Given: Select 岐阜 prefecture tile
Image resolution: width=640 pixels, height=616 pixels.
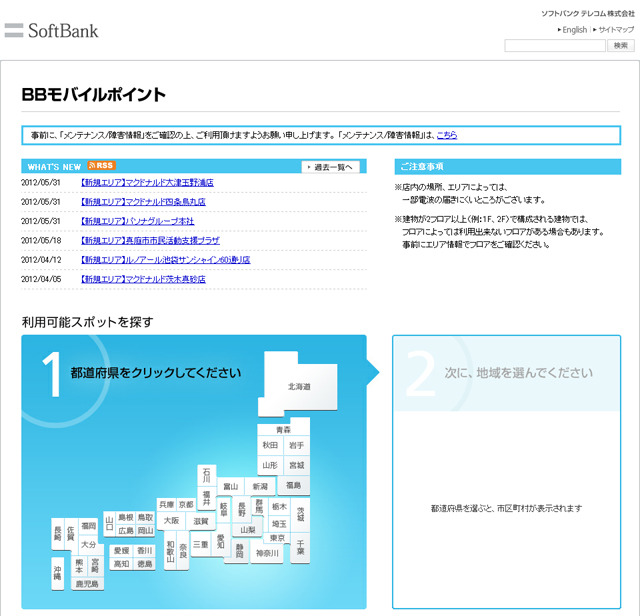Looking at the screenshot, I should pyautogui.click(x=224, y=509).
